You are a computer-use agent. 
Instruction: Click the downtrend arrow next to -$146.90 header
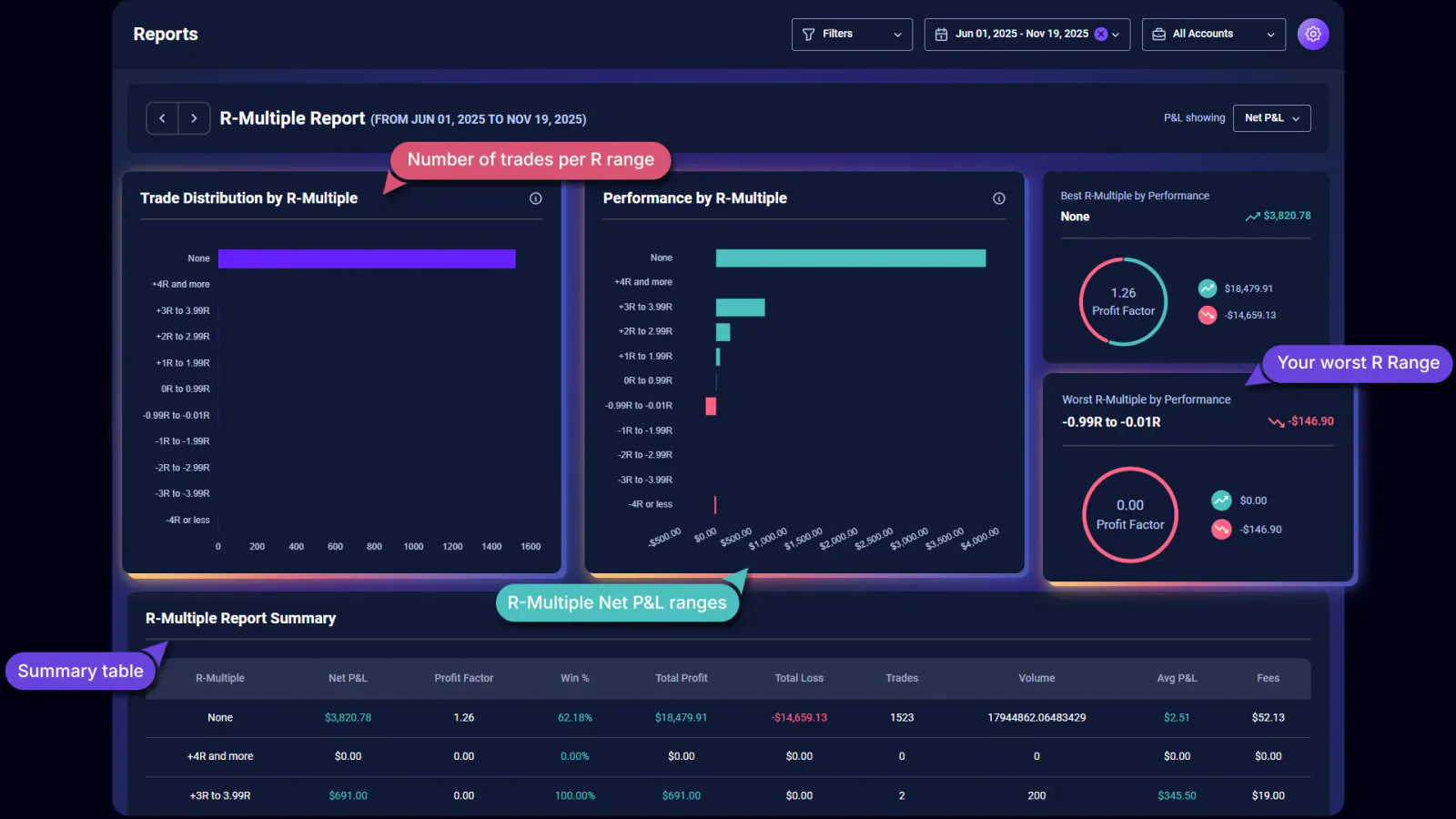click(1276, 421)
